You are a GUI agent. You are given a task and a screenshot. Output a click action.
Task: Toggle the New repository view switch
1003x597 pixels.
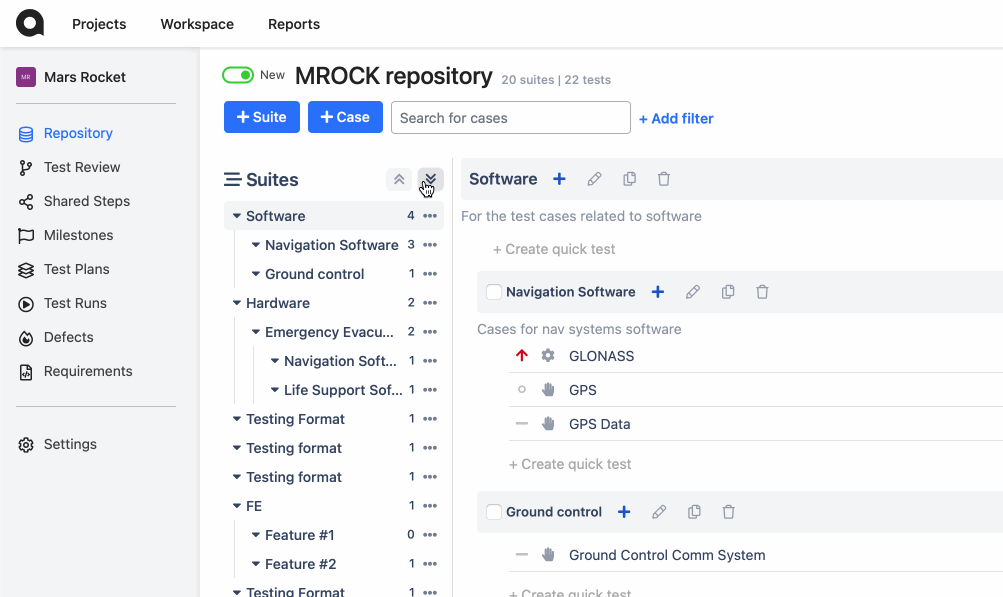pos(238,76)
